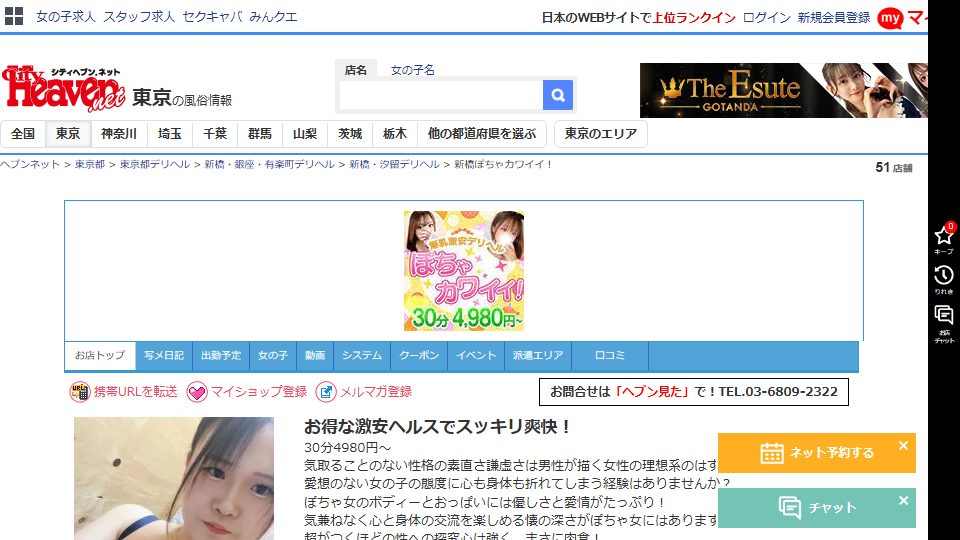
Task: Open イベント shop tab
Action: [476, 356]
